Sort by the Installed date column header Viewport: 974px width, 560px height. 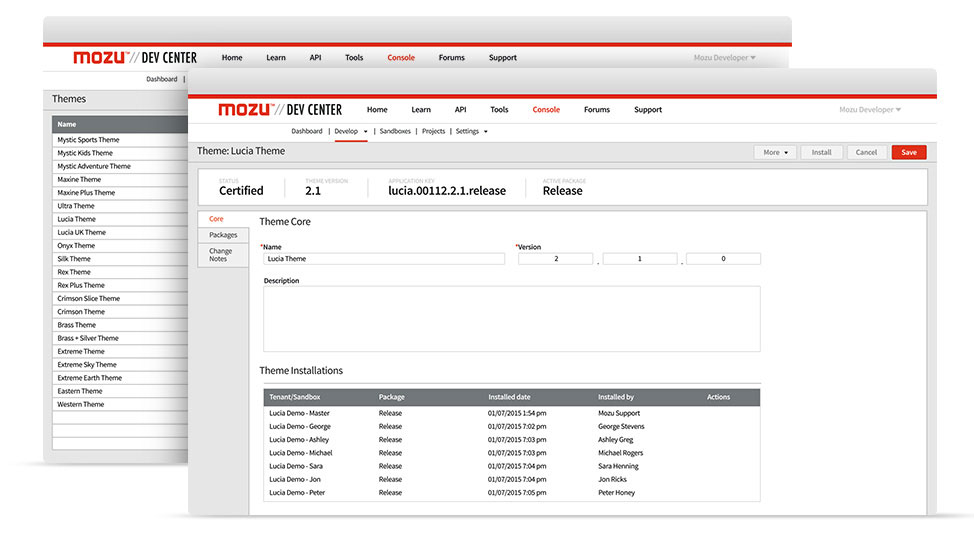509,397
